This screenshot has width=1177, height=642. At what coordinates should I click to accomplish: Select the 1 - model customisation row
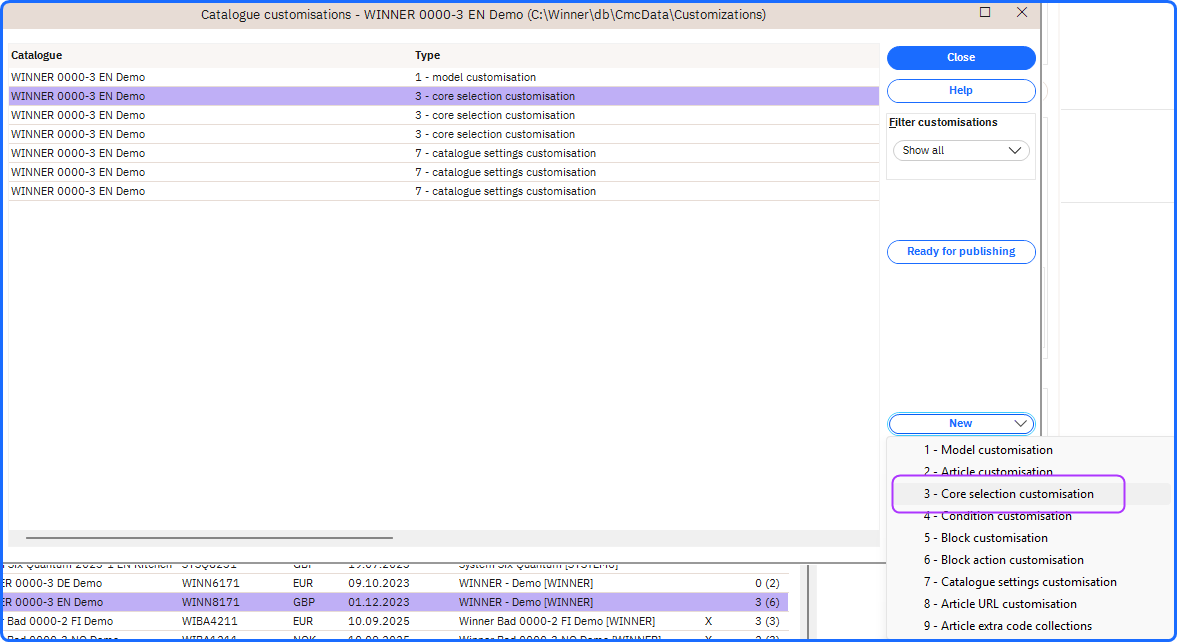click(444, 77)
